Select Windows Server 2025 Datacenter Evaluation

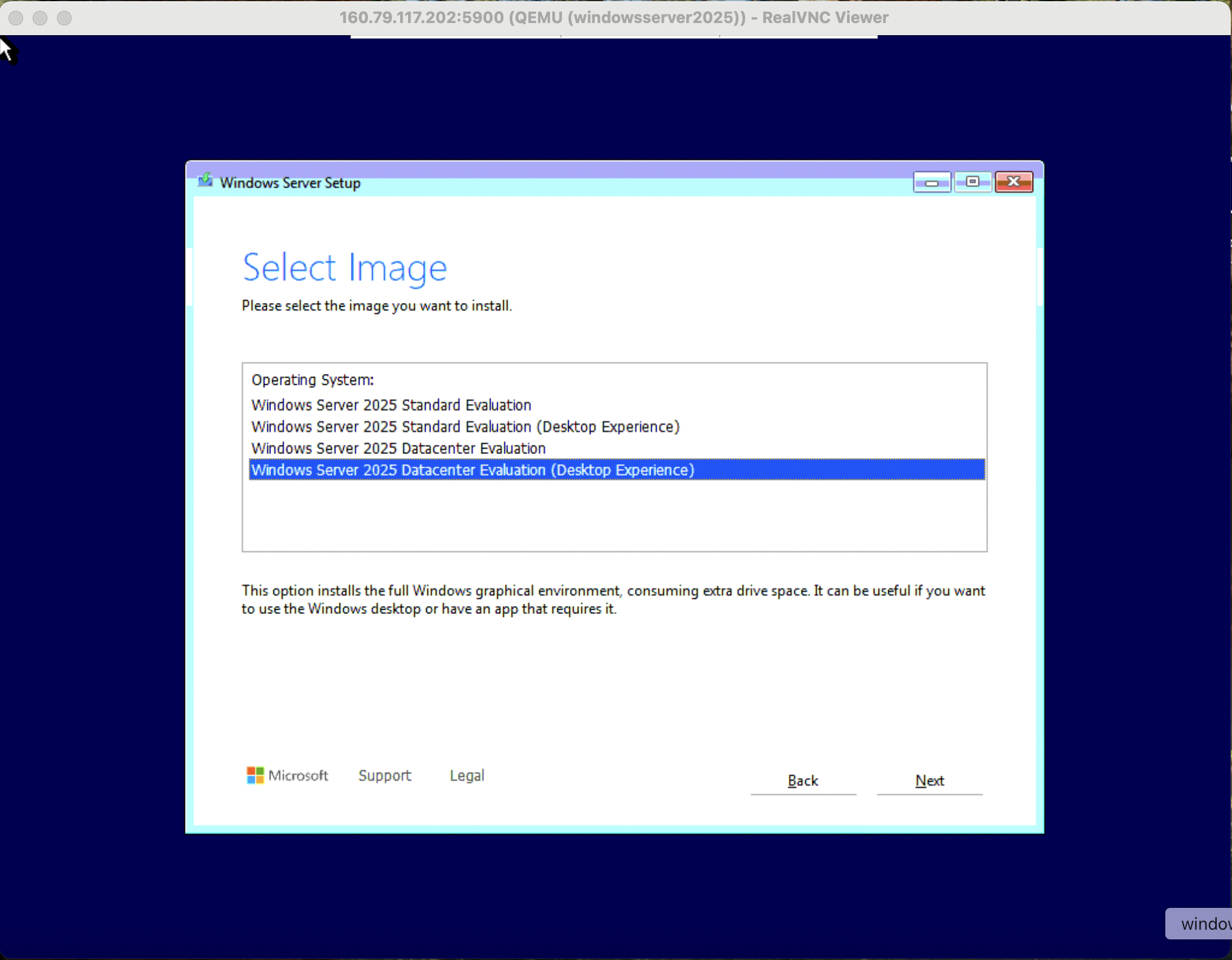tap(398, 448)
